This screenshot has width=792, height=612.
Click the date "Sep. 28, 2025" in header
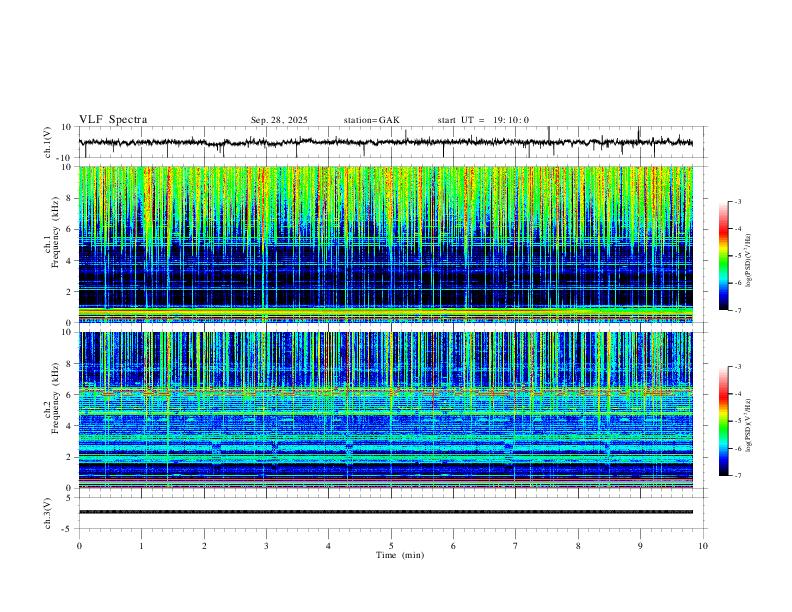[x=279, y=120]
